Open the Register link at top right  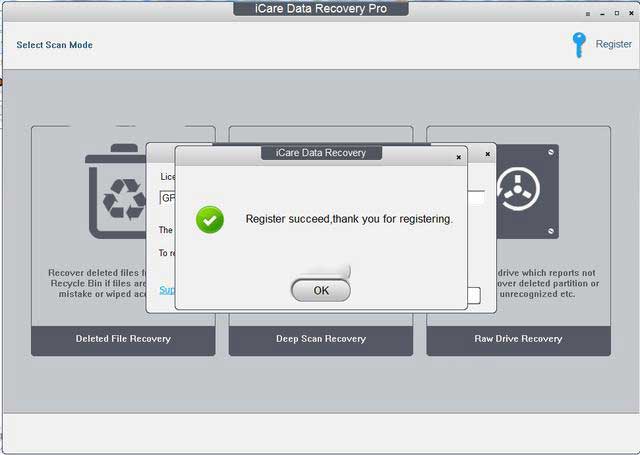613,44
